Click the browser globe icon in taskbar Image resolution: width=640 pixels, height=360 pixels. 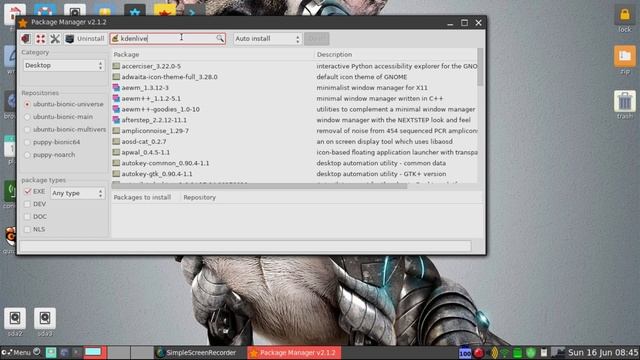[x=64, y=352]
